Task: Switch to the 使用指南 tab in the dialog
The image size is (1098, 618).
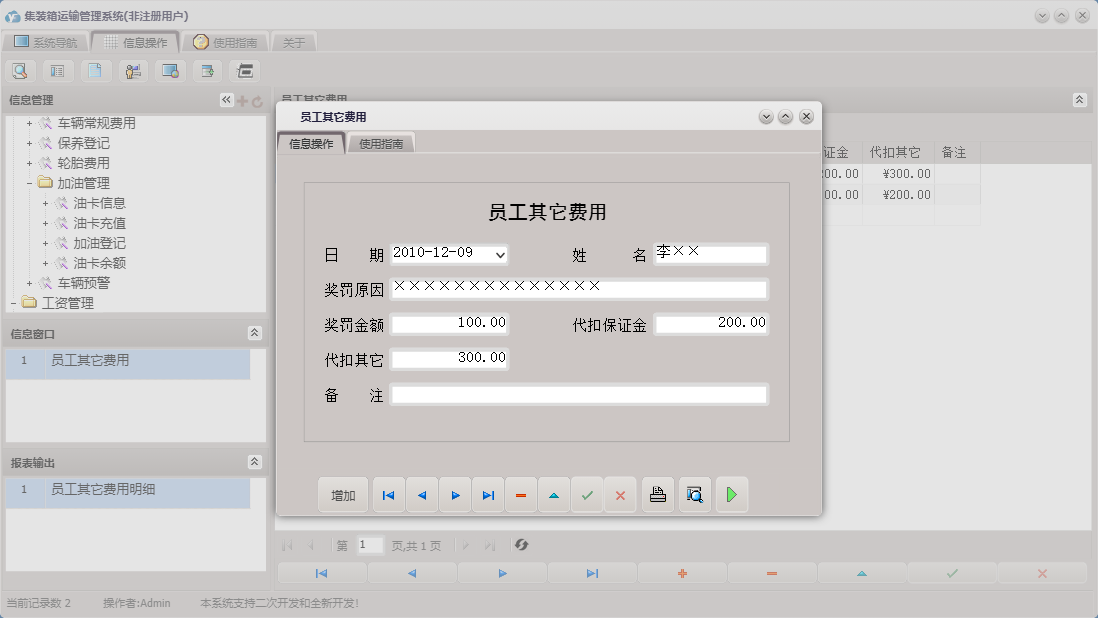Action: 382,143
